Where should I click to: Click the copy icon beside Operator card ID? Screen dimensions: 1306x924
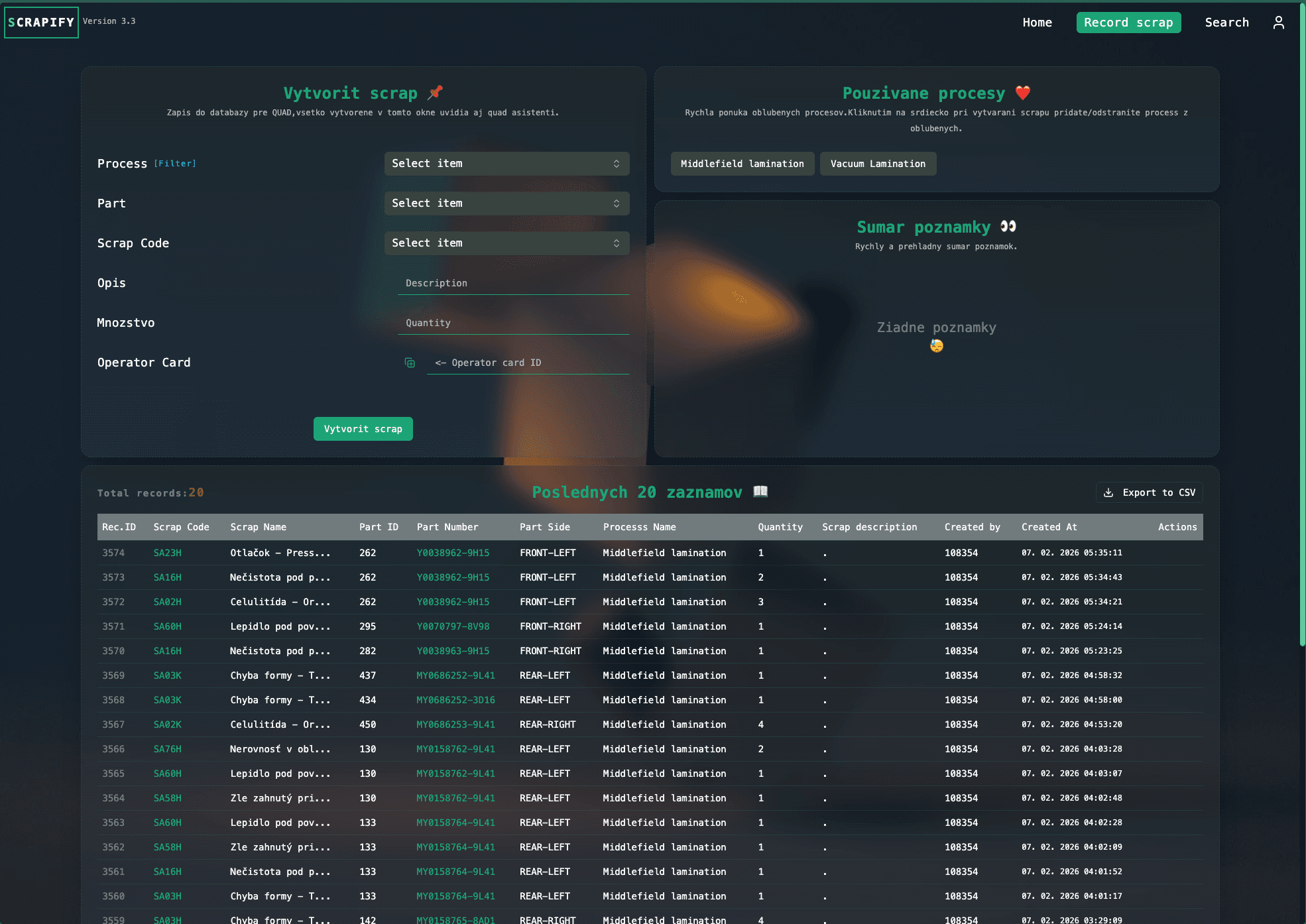(x=410, y=363)
